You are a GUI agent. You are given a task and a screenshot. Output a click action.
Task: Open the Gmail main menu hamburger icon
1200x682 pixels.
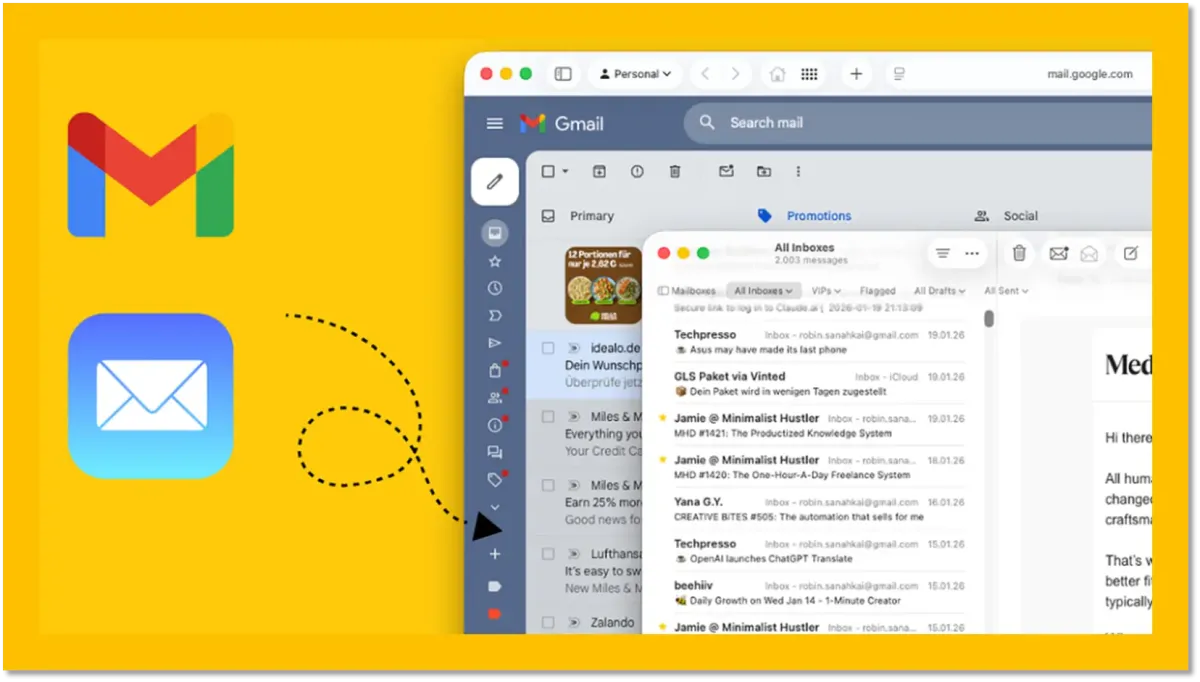494,123
